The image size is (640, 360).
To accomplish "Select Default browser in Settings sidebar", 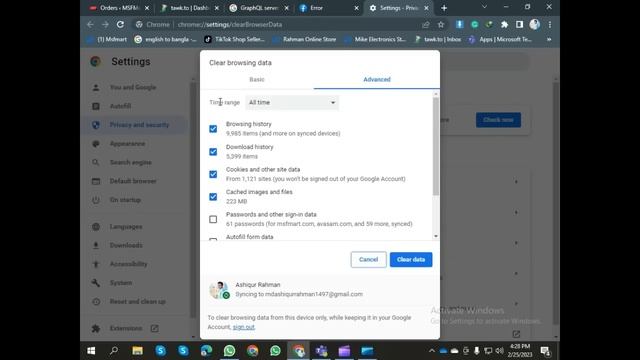I will tap(133, 181).
